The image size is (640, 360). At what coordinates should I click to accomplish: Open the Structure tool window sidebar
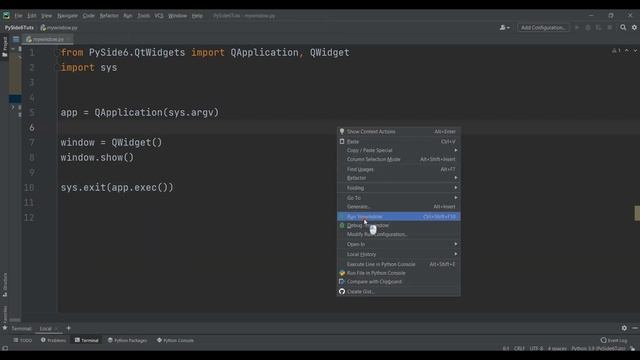click(x=4, y=284)
